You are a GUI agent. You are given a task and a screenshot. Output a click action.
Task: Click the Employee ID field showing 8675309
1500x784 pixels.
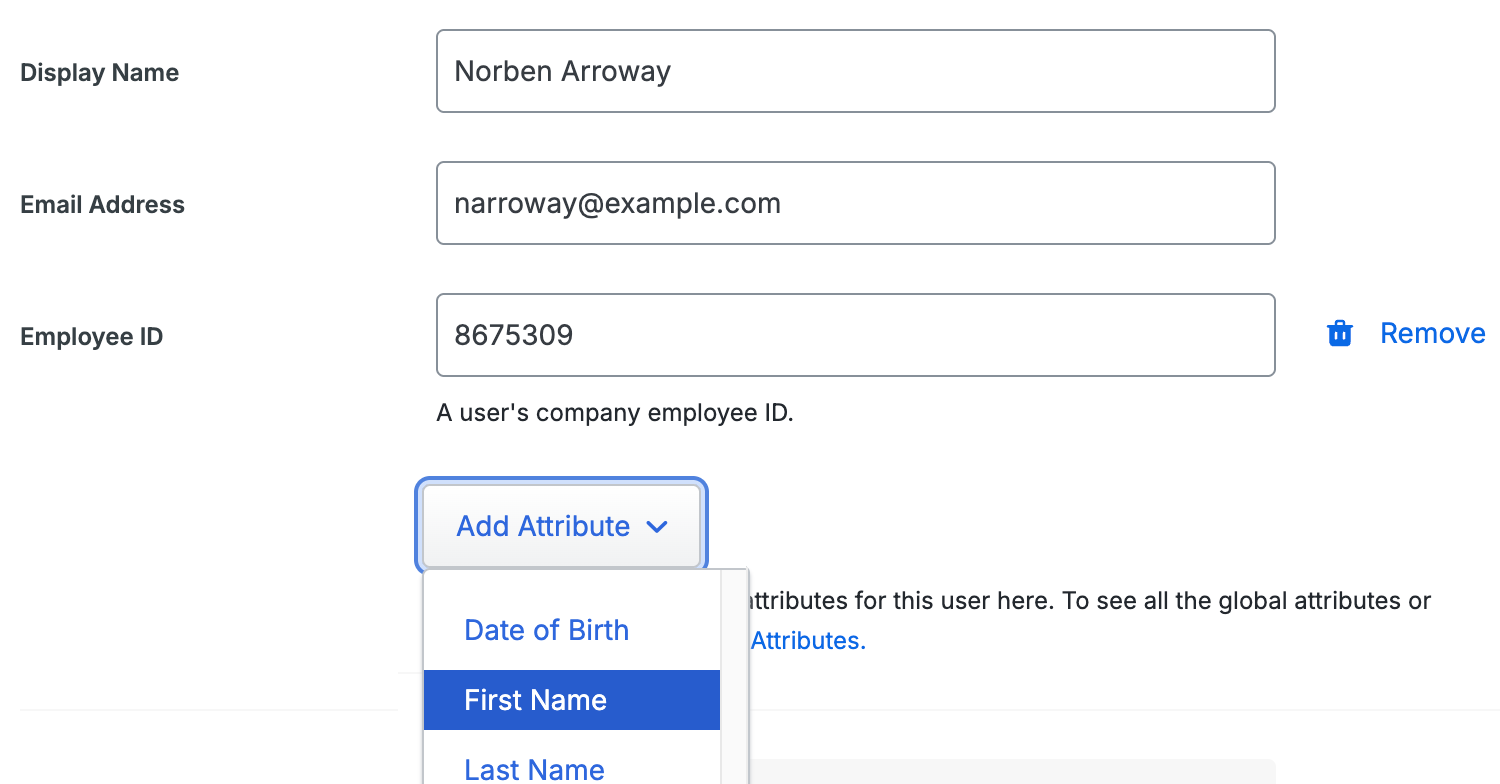(x=855, y=335)
